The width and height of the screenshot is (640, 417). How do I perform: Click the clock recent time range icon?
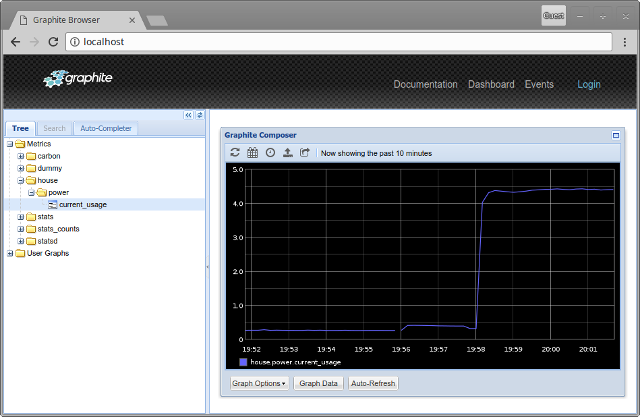270,153
